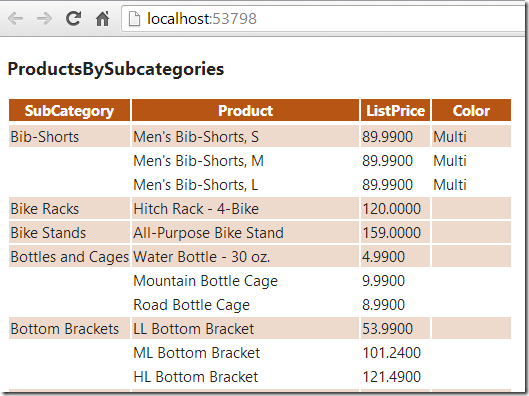Click the ListPrice column header
This screenshot has height=396, width=529.
[x=395, y=110]
